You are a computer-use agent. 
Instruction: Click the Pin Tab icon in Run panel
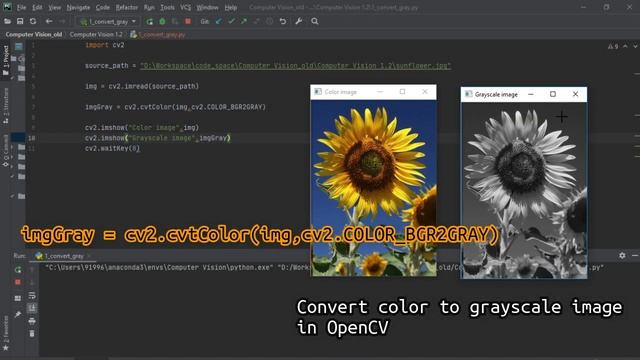tap(18, 314)
